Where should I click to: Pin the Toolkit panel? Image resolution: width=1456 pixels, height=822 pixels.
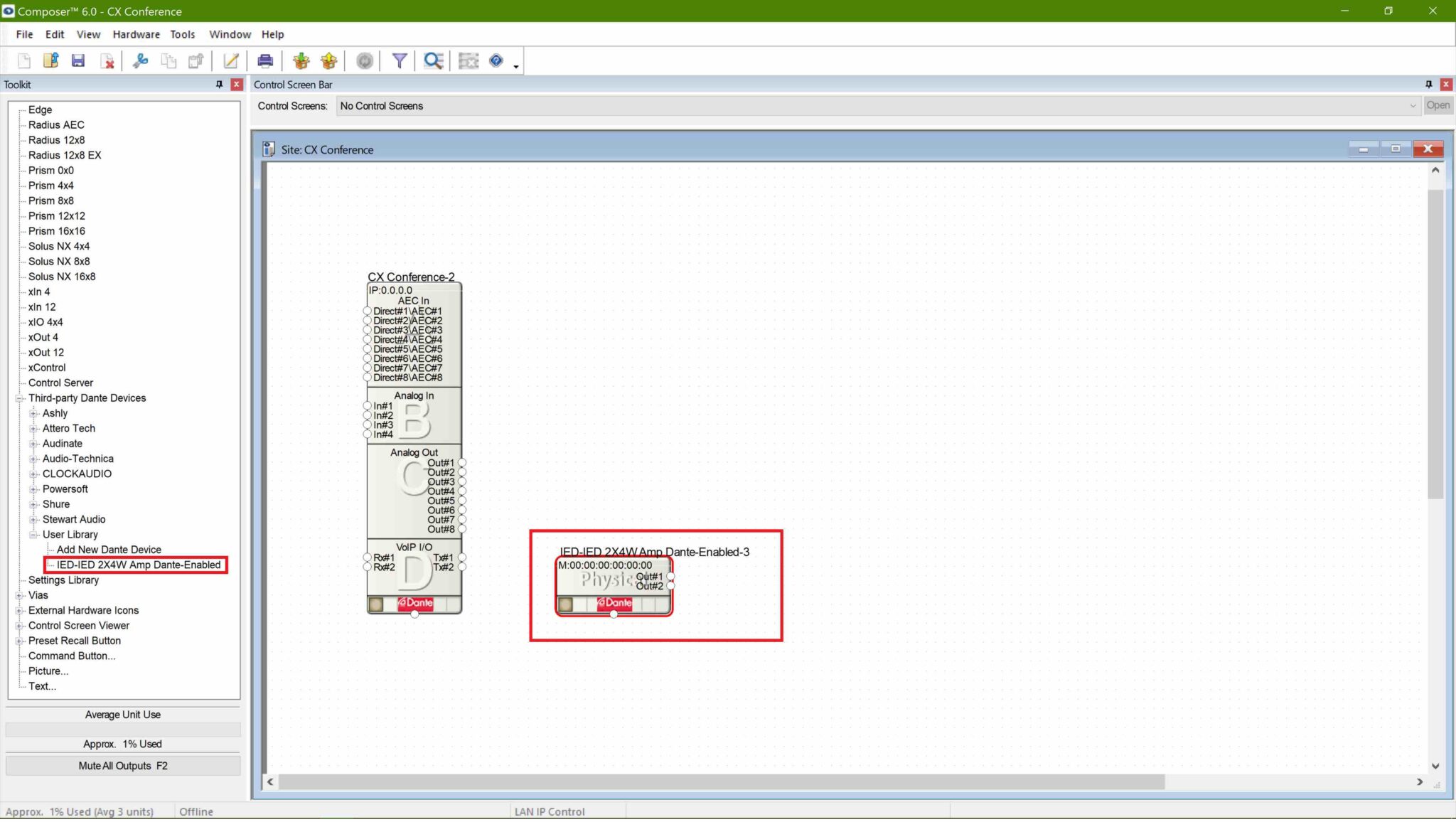click(x=220, y=84)
